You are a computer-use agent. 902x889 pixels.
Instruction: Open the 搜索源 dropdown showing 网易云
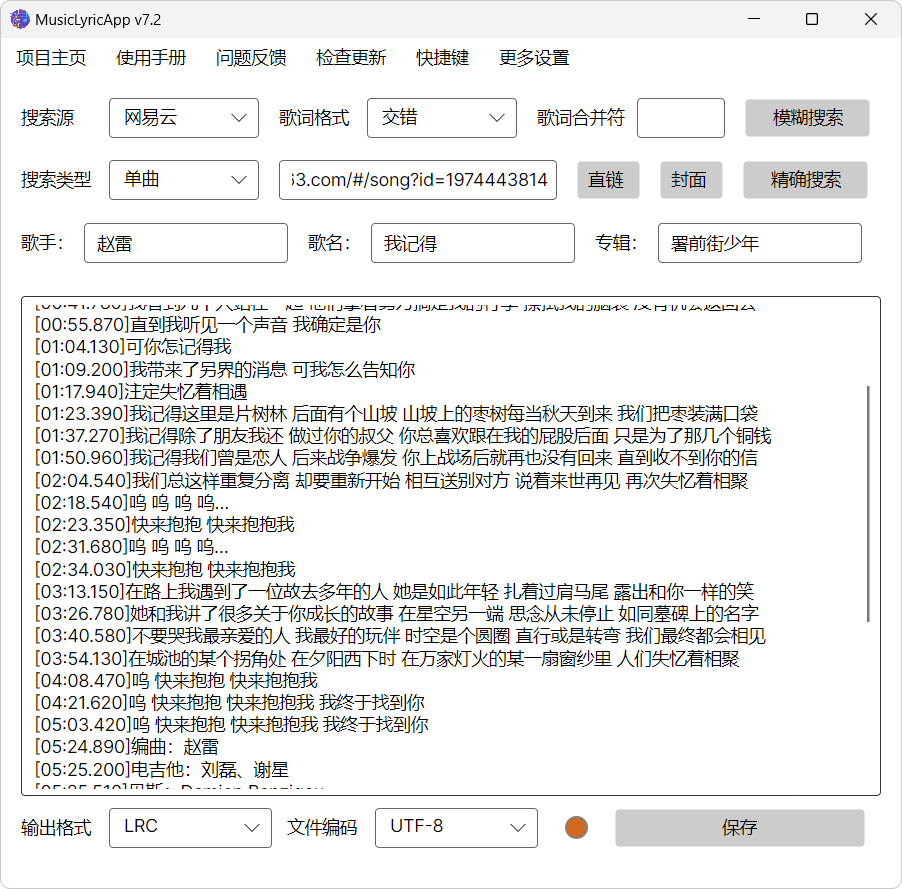pos(183,117)
